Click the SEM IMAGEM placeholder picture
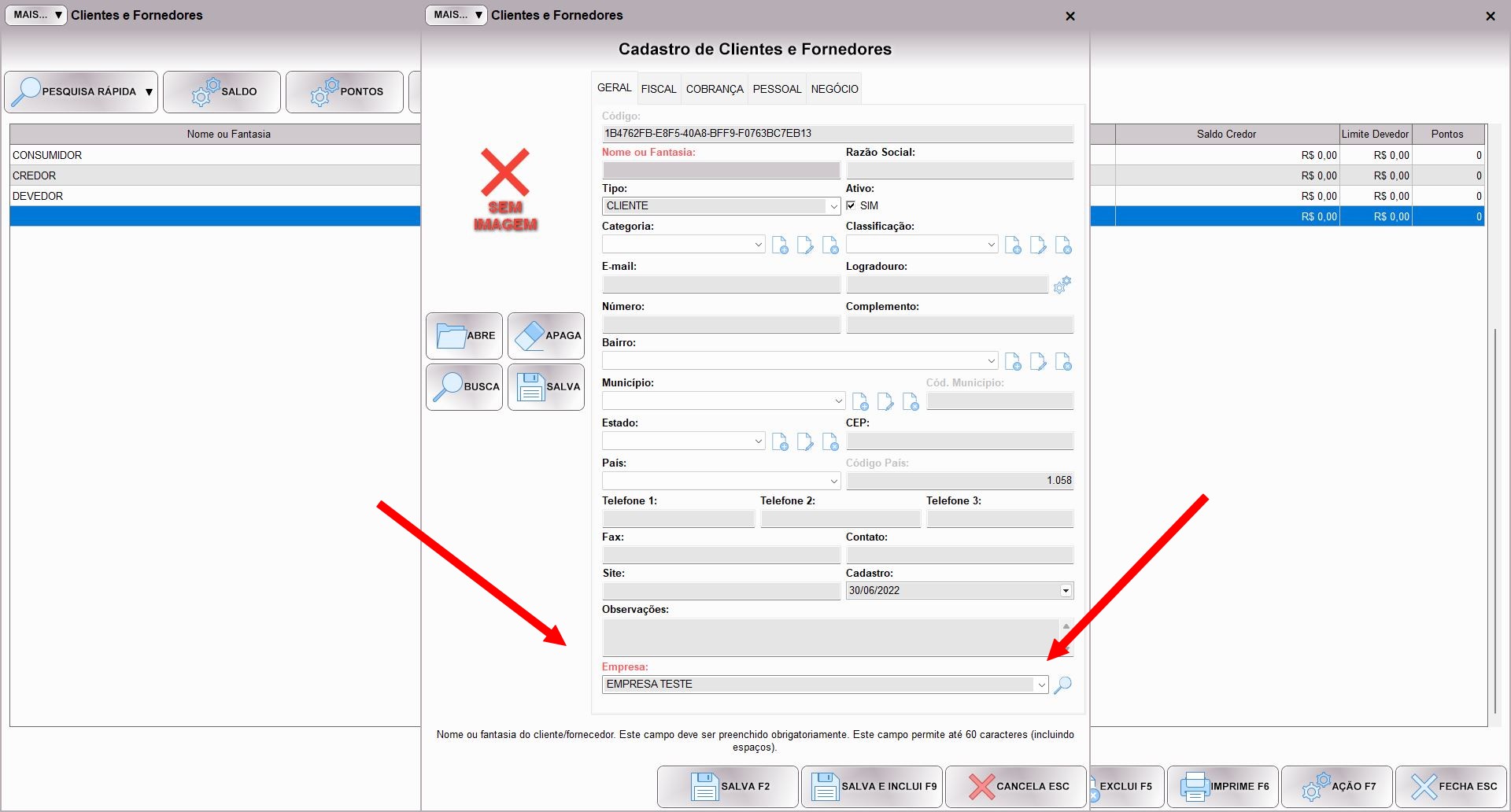The width and height of the screenshot is (1511, 812). click(x=505, y=190)
